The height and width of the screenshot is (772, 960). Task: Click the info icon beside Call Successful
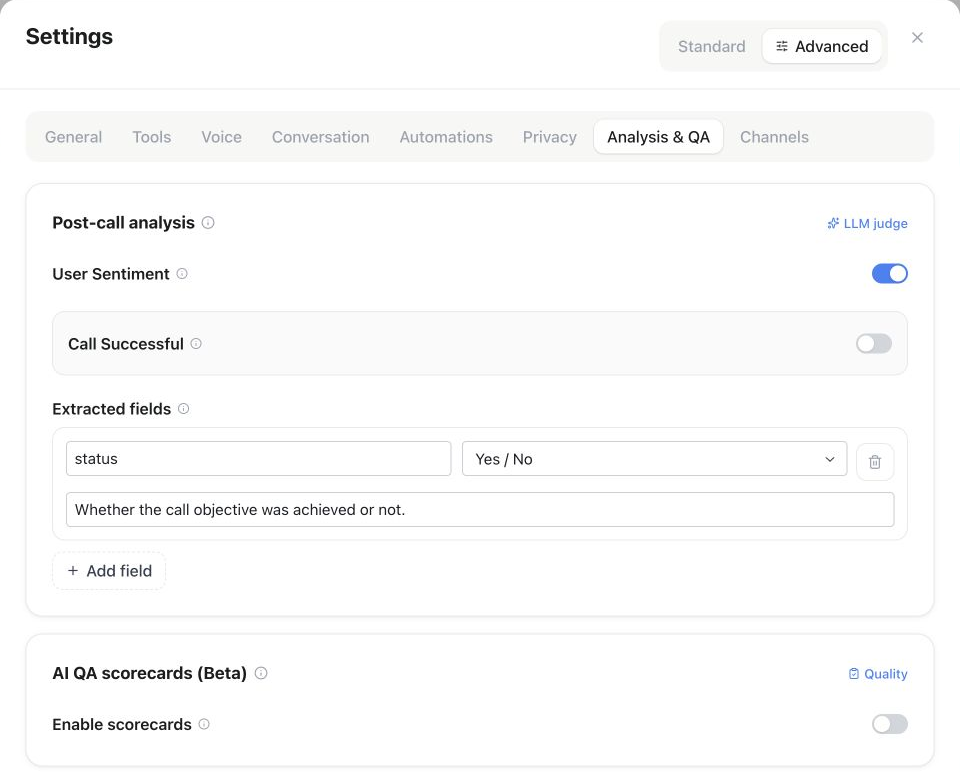196,343
